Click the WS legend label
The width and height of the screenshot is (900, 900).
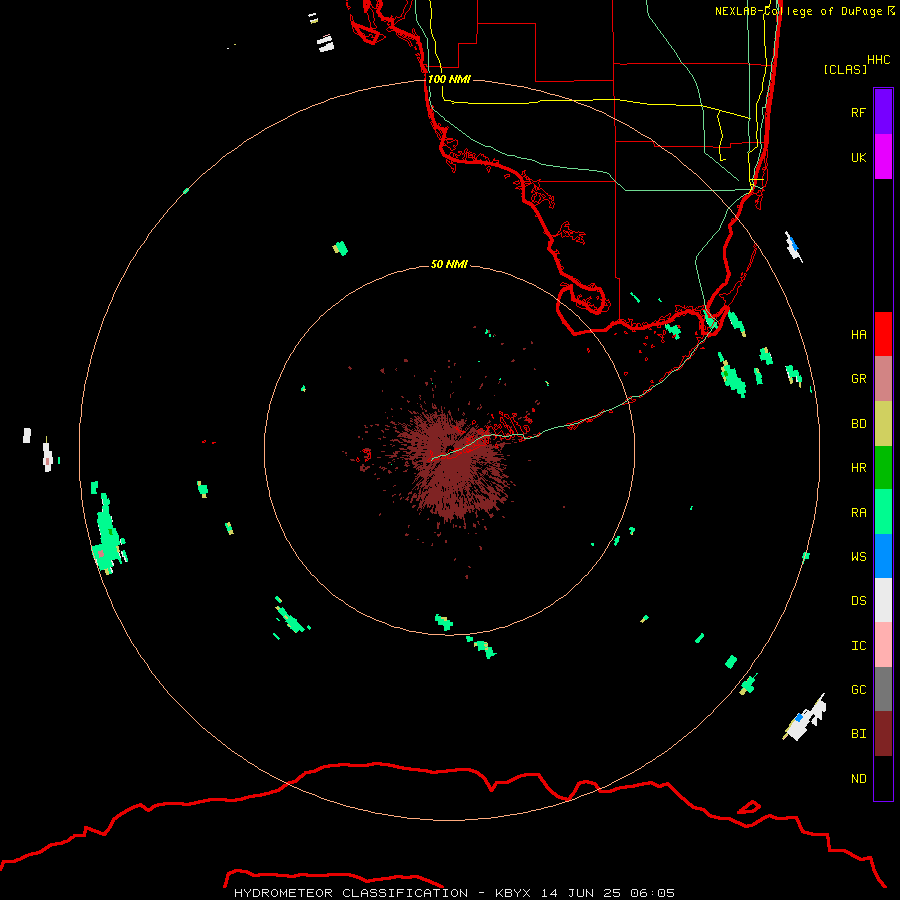coord(858,557)
